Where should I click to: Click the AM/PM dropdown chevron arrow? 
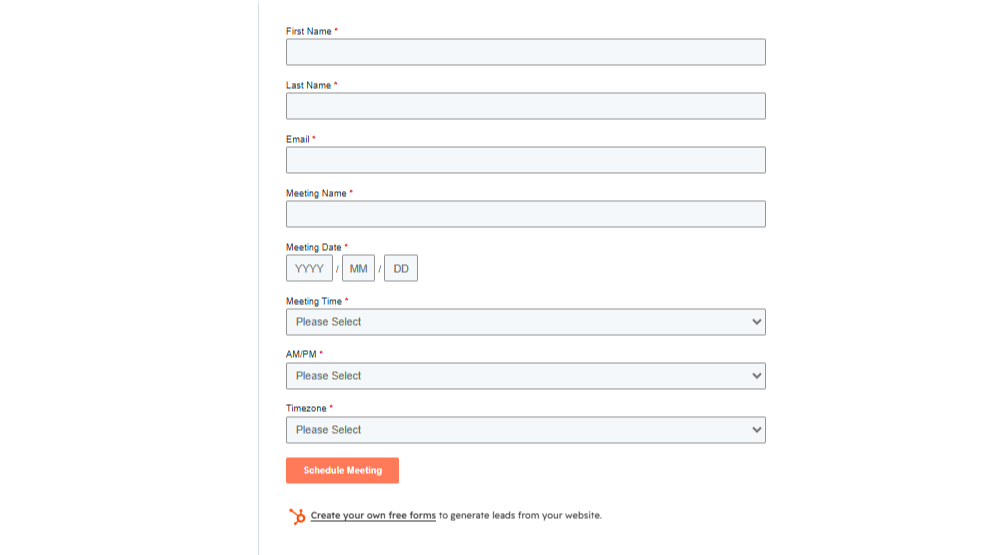pos(756,376)
